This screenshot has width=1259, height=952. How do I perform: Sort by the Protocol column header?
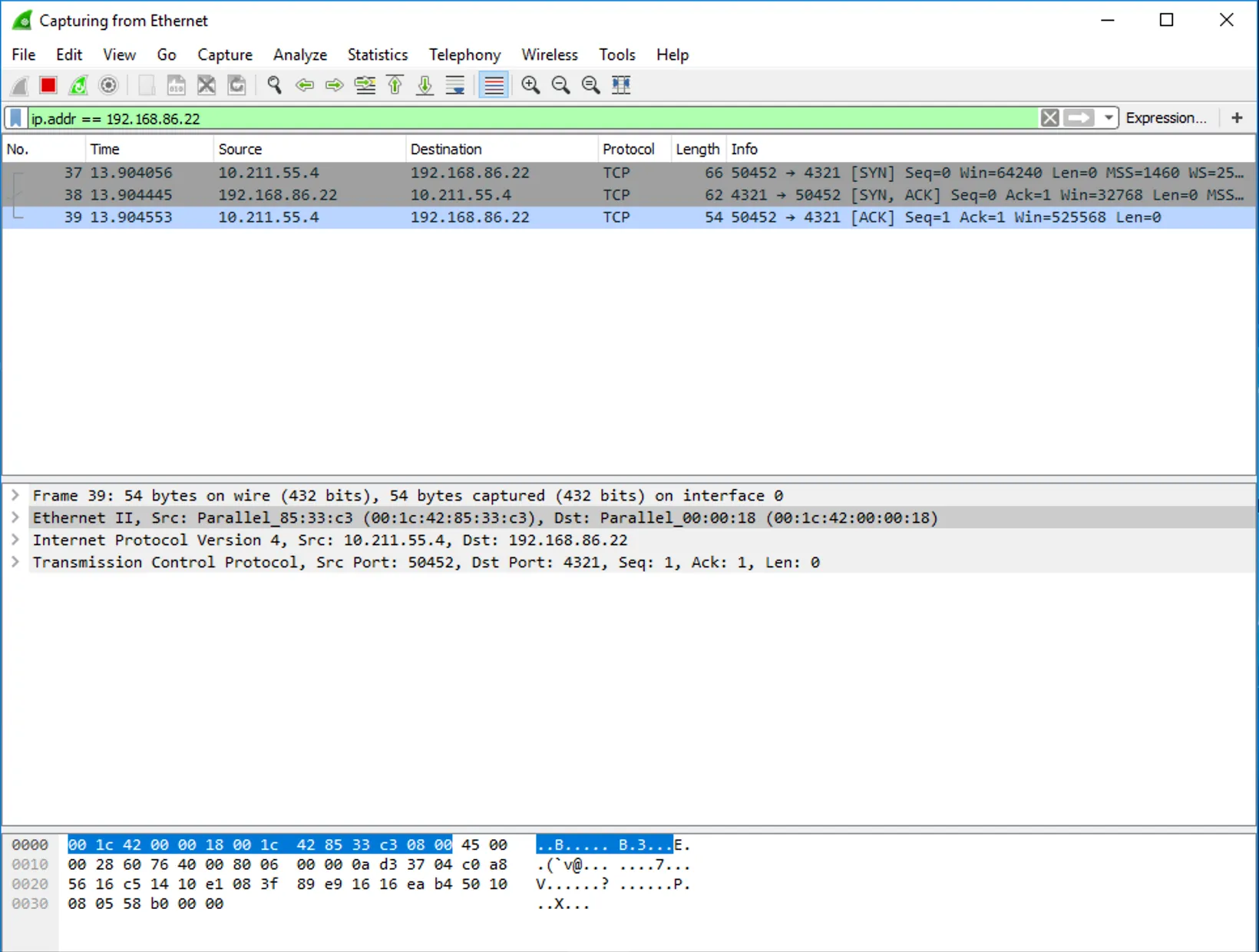click(x=634, y=149)
